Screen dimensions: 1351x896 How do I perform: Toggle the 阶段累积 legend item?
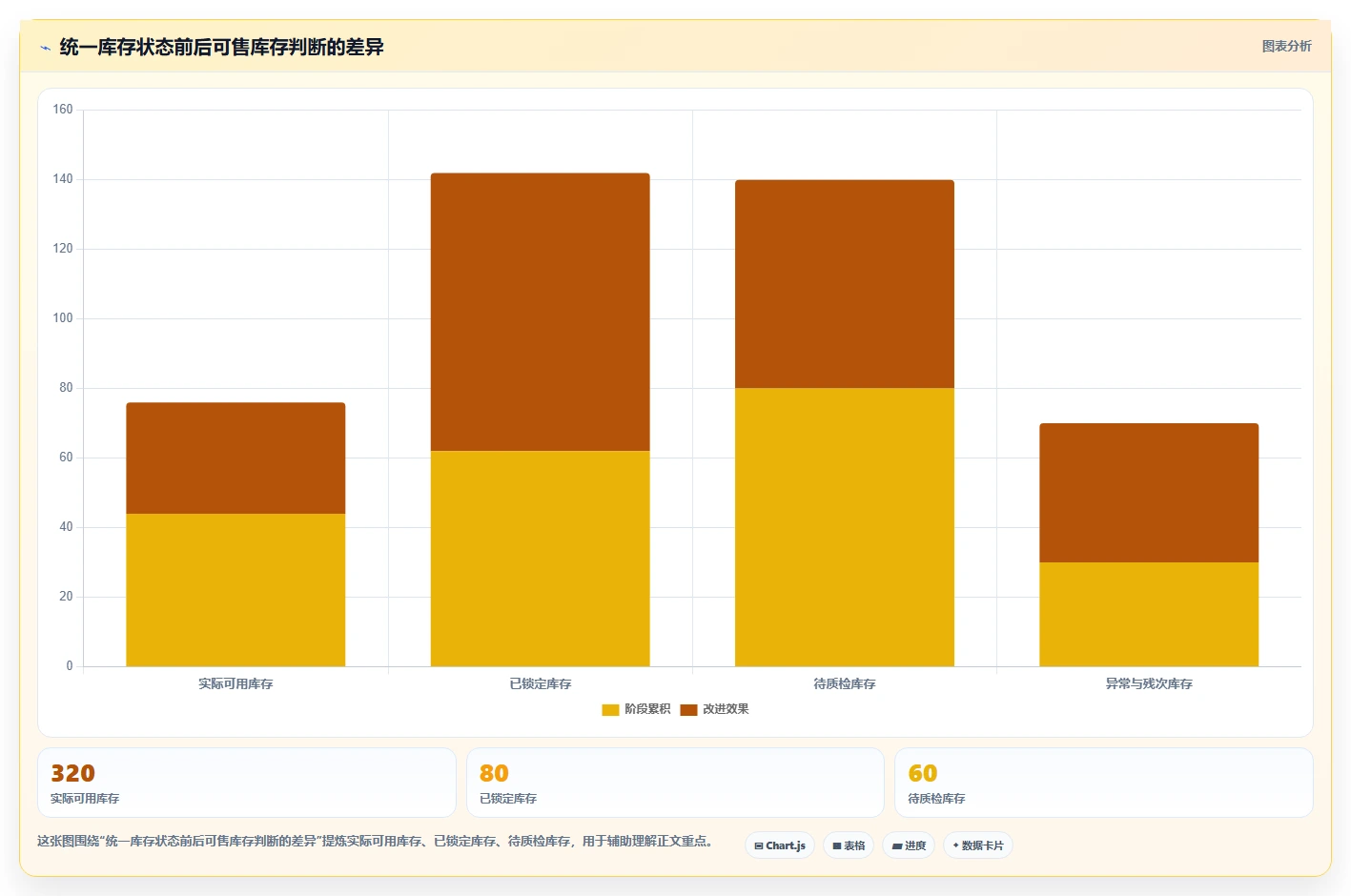[636, 709]
